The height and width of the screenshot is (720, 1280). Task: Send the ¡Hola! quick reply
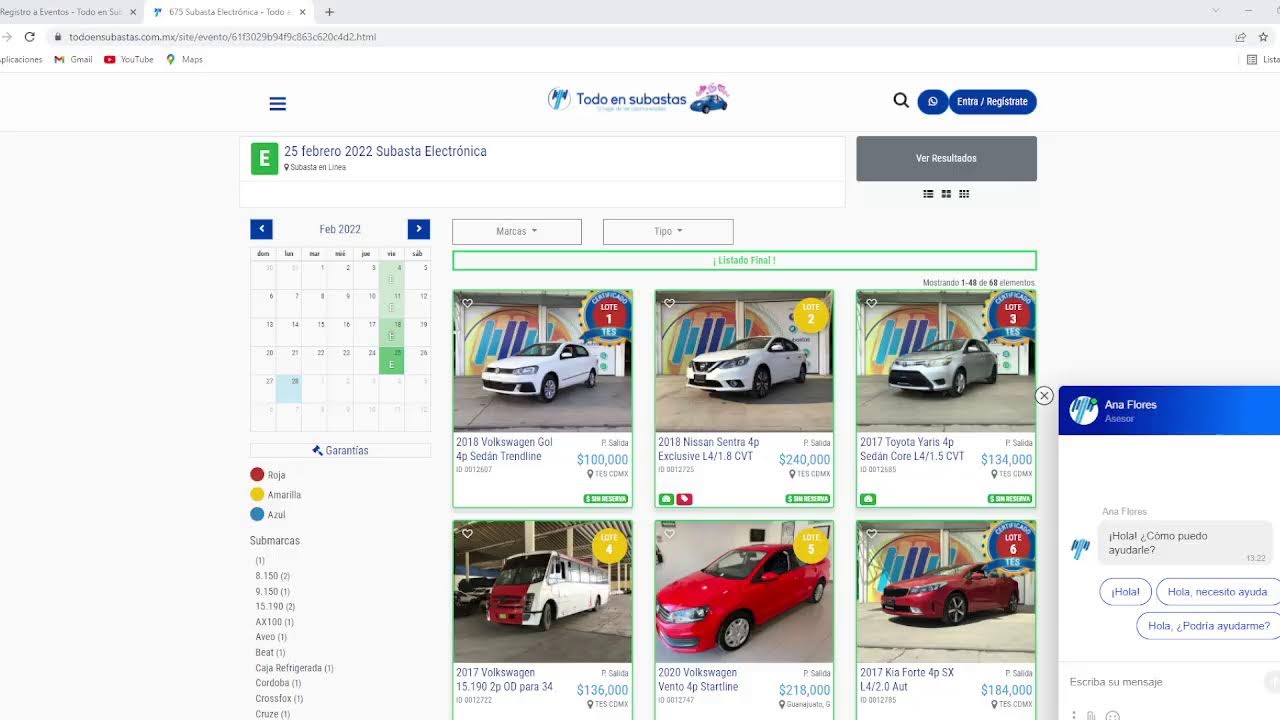tap(1126, 592)
